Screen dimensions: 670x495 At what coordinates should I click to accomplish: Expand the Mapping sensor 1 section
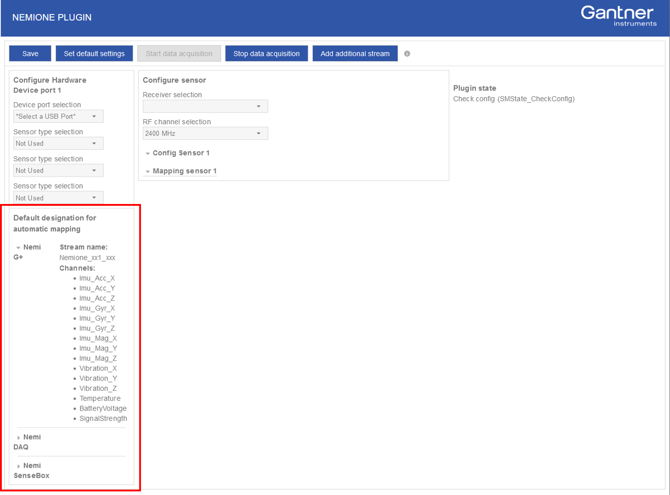click(x=181, y=171)
